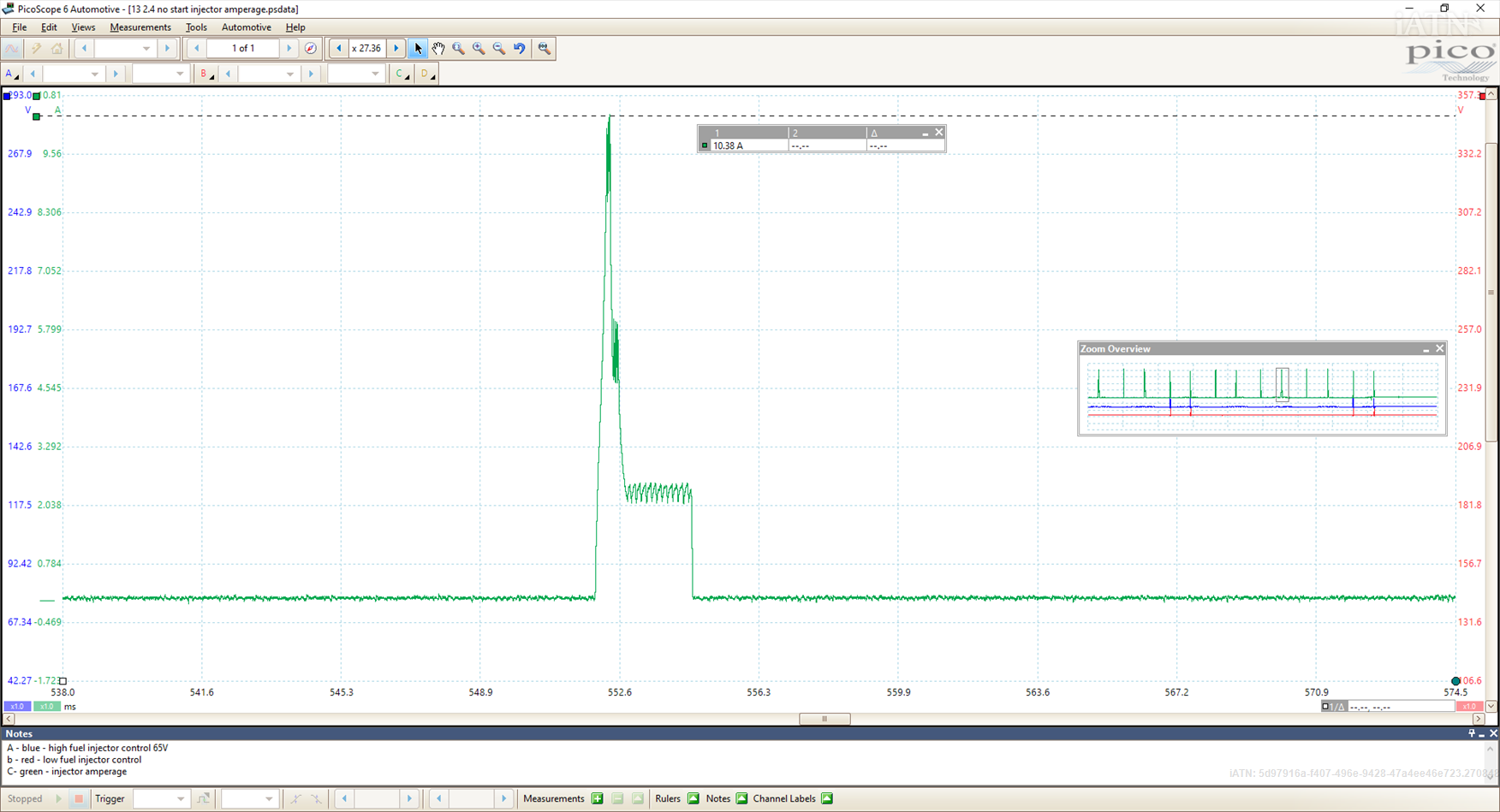
Task: Click the zoom-in magnifier tool
Action: pos(479,49)
